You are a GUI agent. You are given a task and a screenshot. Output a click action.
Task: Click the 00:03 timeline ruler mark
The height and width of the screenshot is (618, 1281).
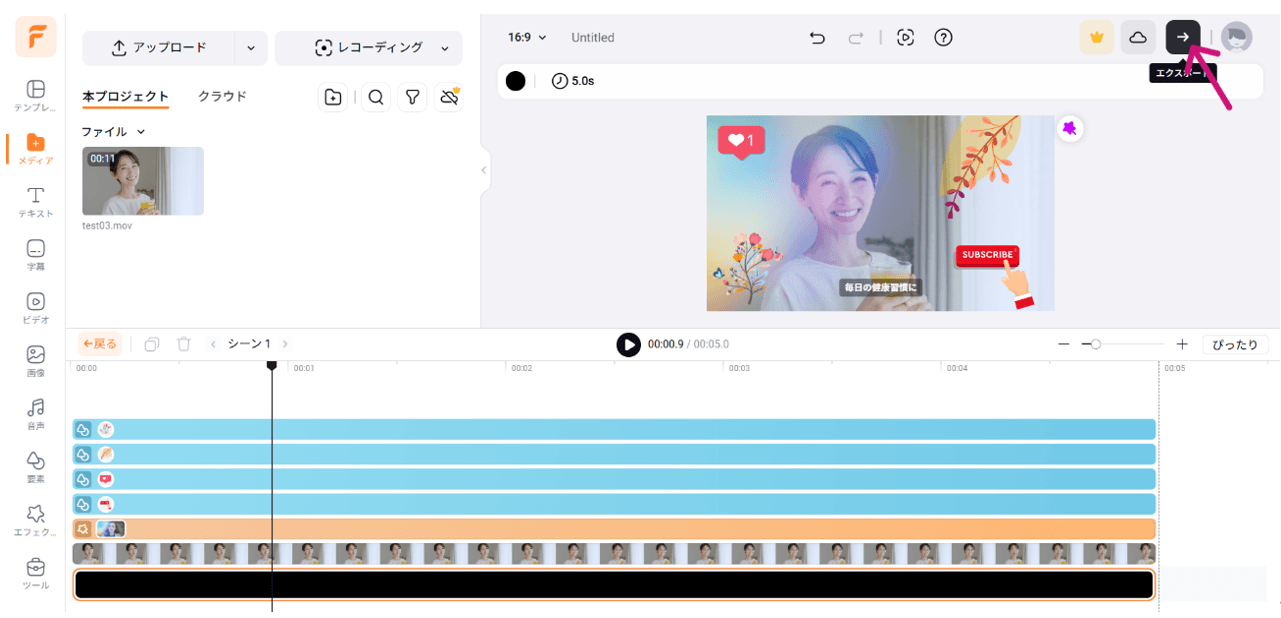(x=739, y=368)
